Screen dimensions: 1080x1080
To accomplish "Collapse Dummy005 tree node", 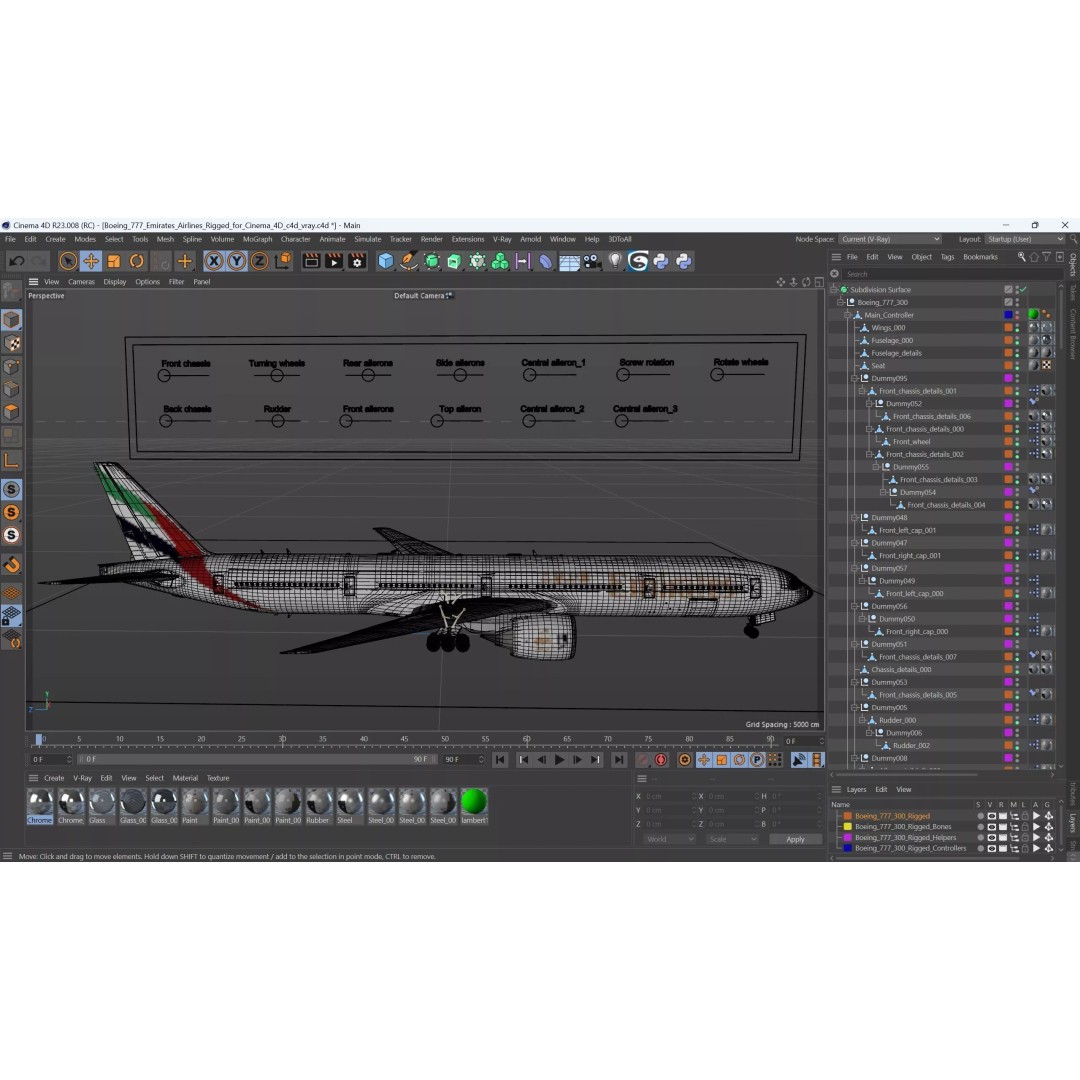I will click(x=855, y=707).
